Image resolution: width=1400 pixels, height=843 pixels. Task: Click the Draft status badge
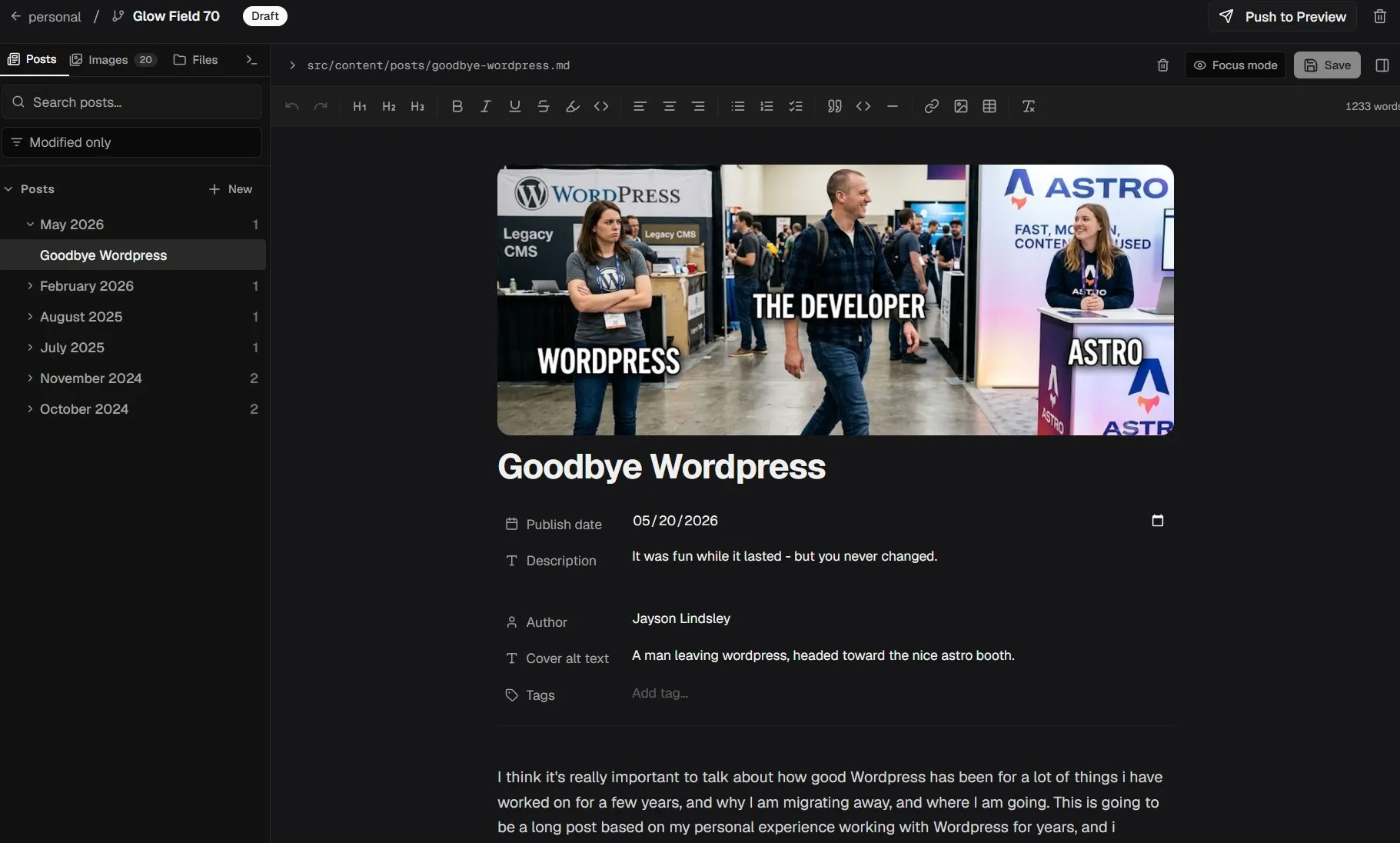pyautogui.click(x=265, y=16)
